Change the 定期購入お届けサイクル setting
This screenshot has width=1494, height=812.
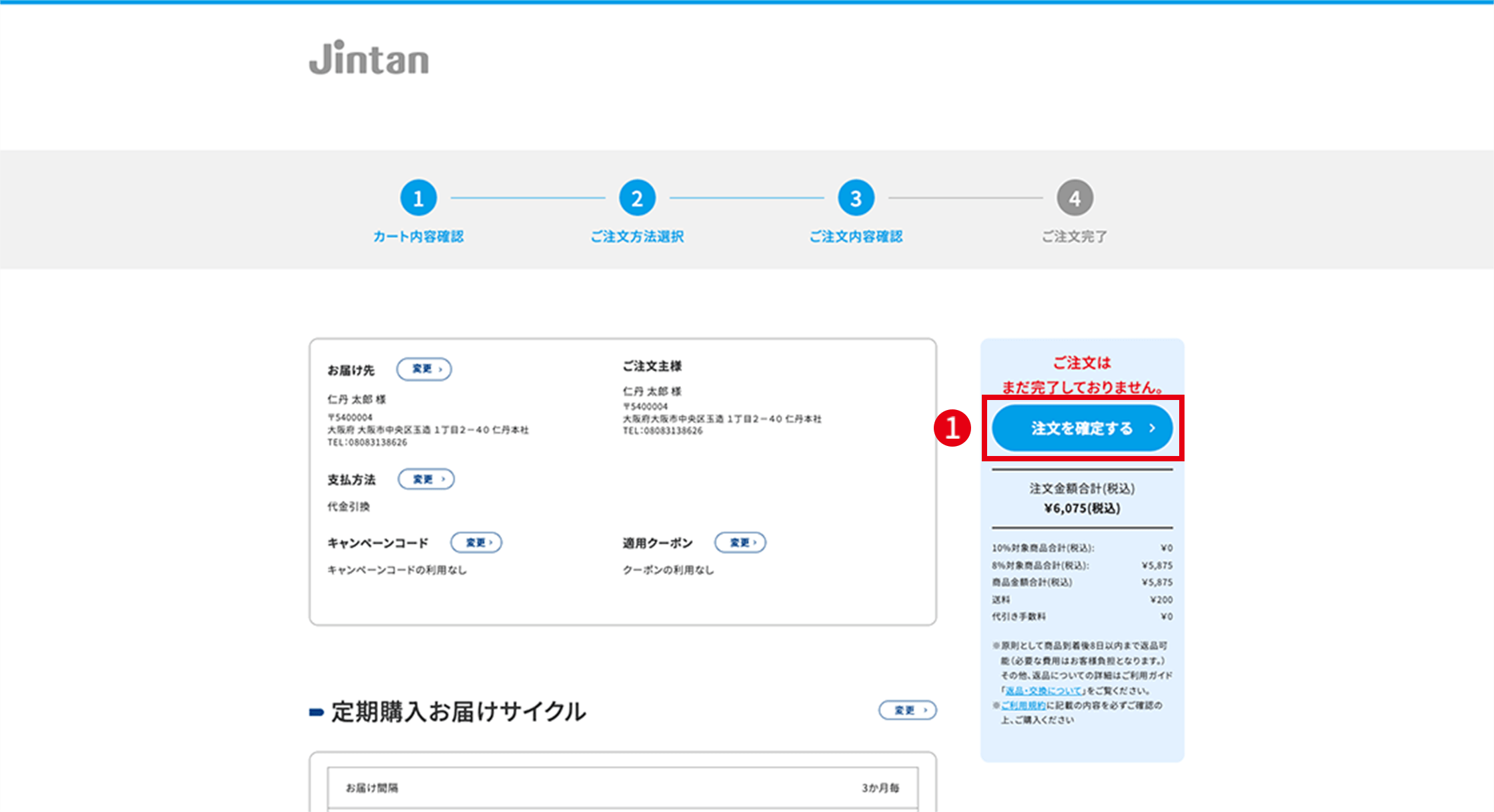click(x=908, y=710)
